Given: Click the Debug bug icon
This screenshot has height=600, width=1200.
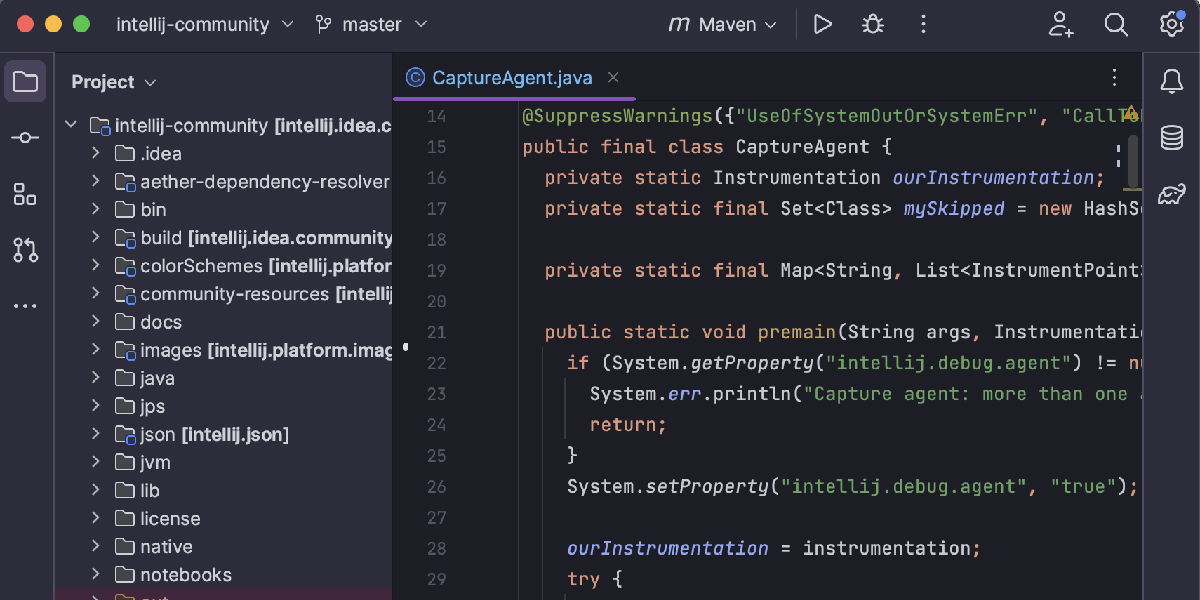Looking at the screenshot, I should [x=873, y=24].
